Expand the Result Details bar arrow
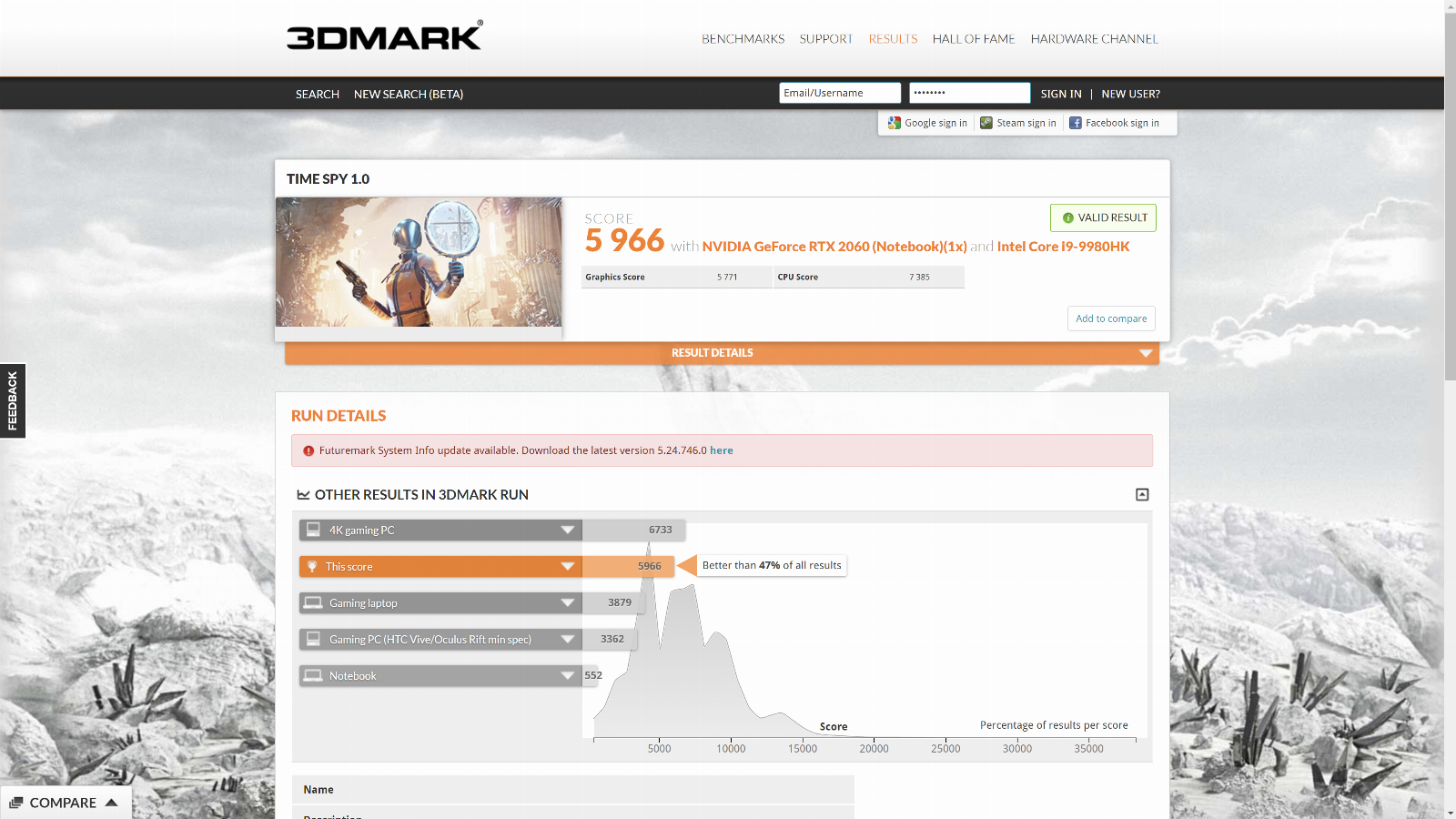 pos(1146,353)
